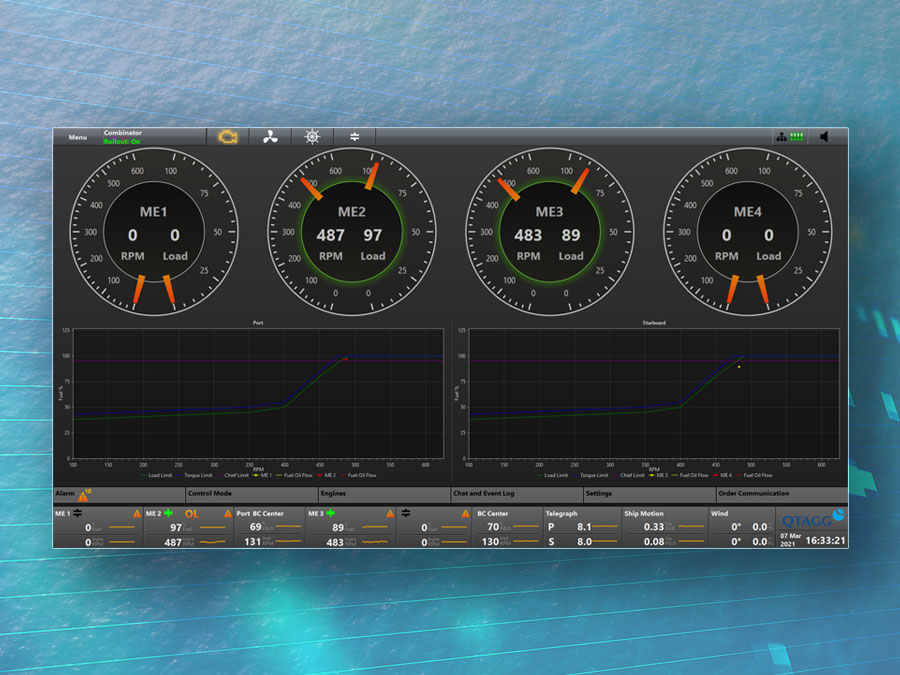Click the QTAGG logo

click(x=811, y=520)
